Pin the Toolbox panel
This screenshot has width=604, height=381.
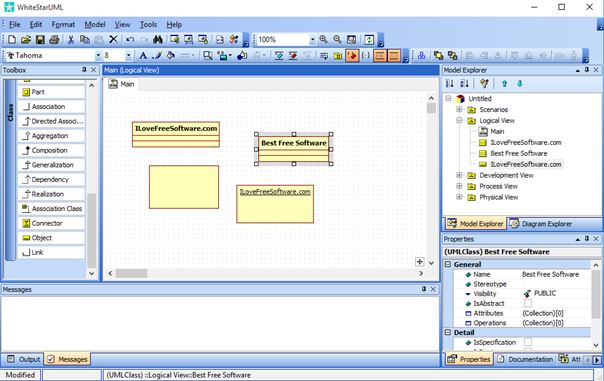click(84, 70)
